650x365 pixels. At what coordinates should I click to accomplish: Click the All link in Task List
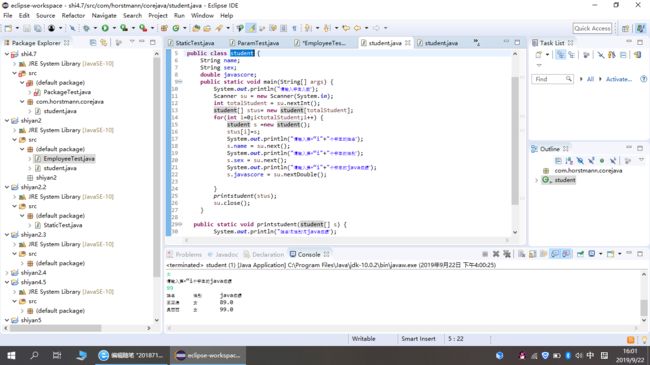click(590, 79)
